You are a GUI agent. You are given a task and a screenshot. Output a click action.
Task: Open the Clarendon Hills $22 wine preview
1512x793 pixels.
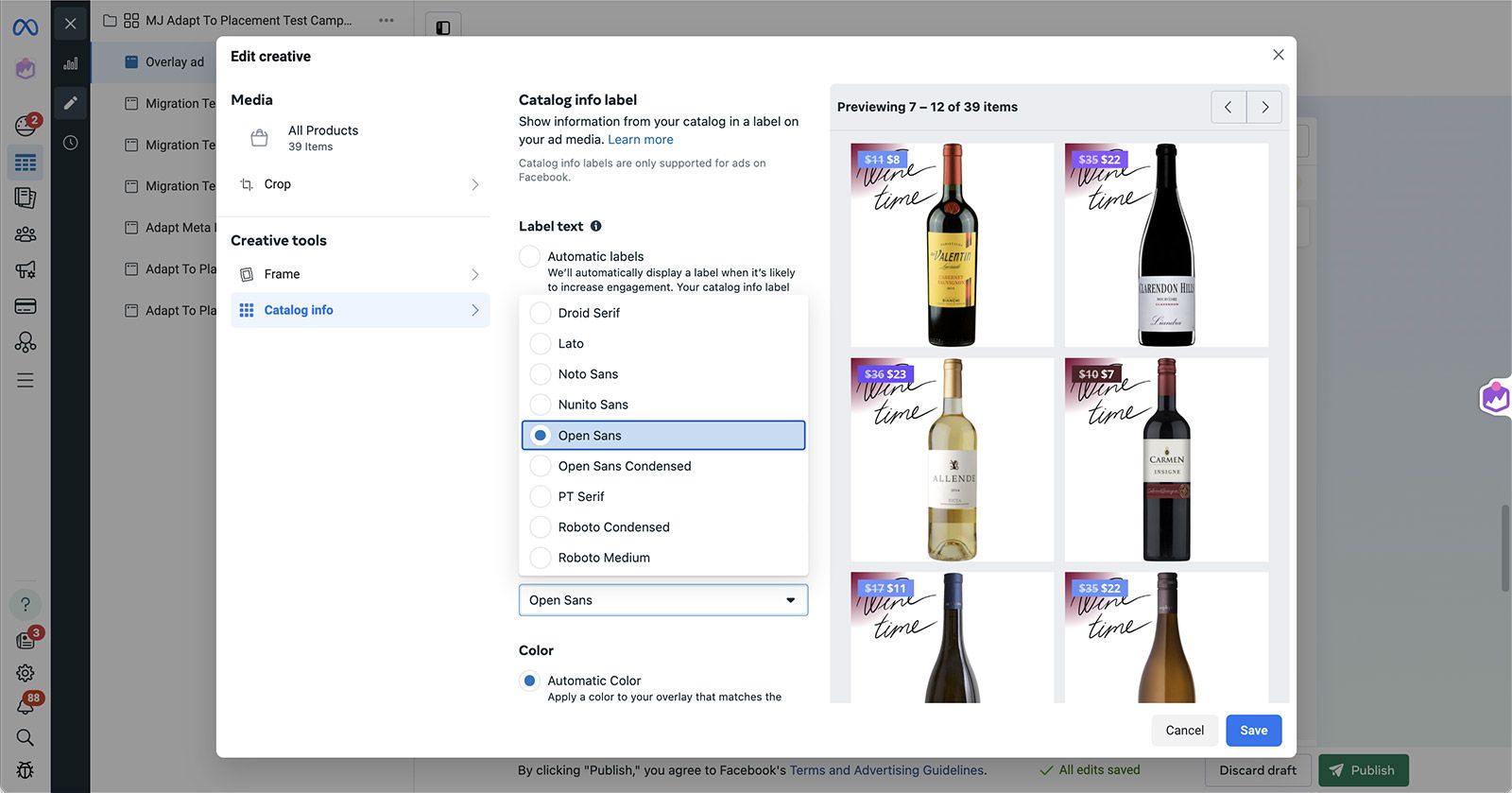click(x=1167, y=245)
